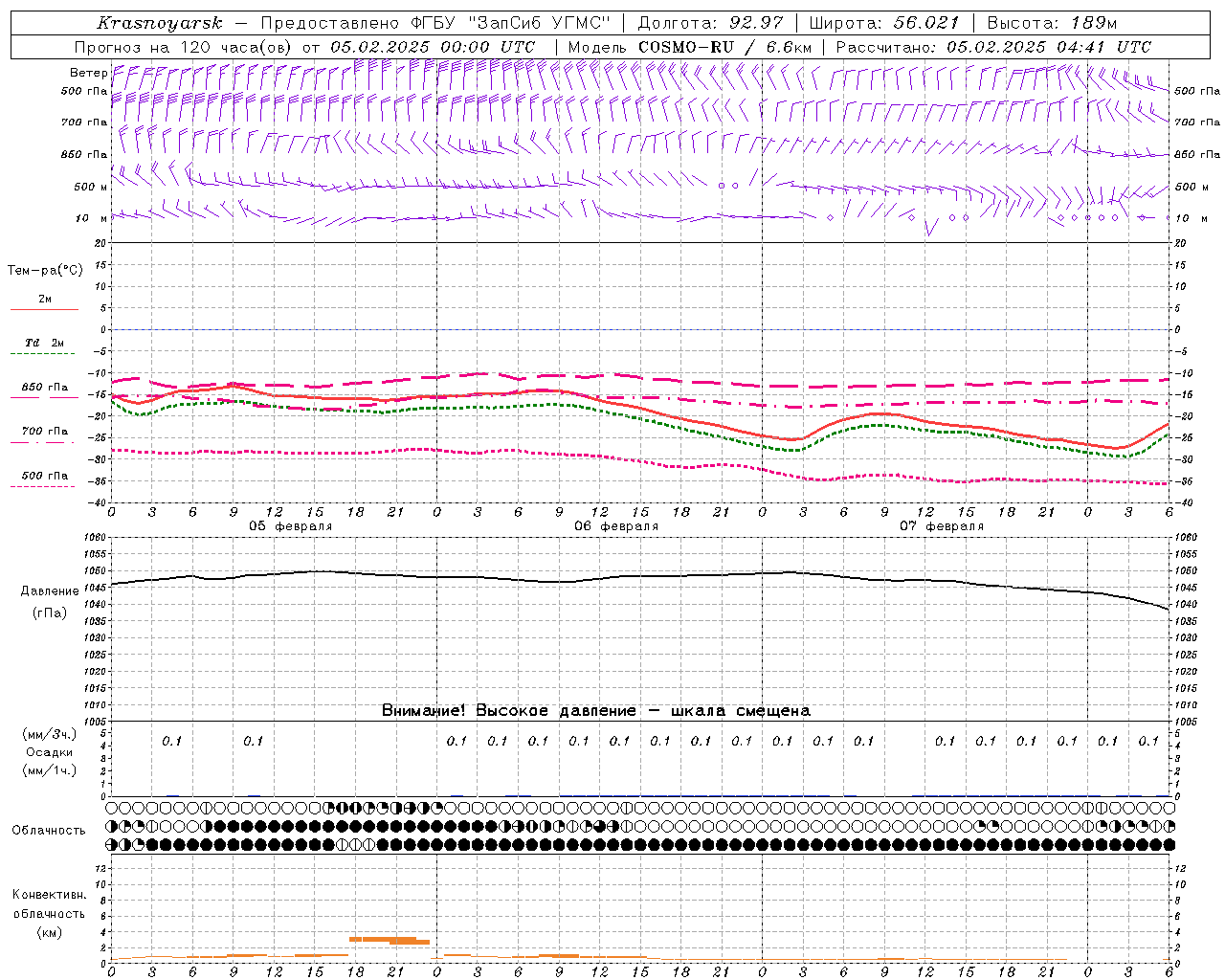The height and width of the screenshot is (980, 1225).
Task: Click the 'Рассчитано: 05.02.2025 04:41 UTC' timestamp
Action: pyautogui.click(x=993, y=47)
